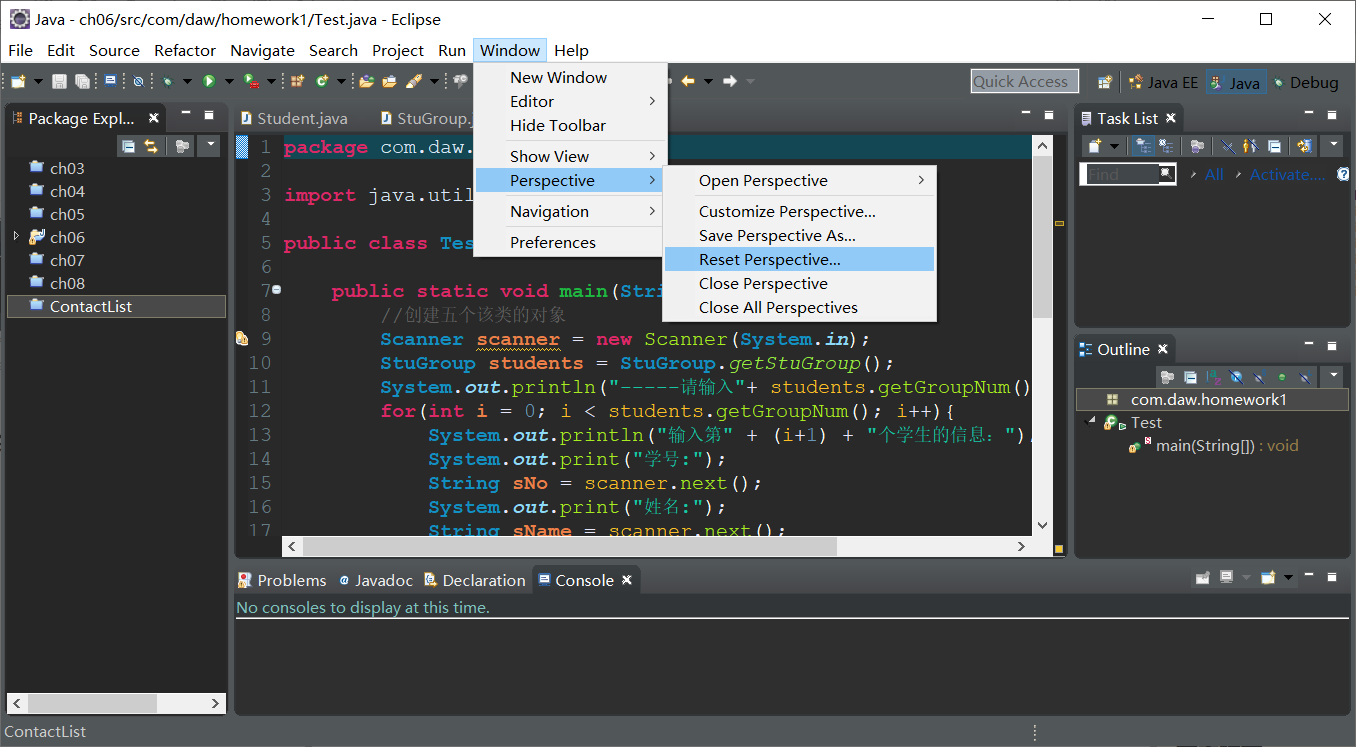Click the forward navigation arrow in toolbar
The height and width of the screenshot is (747, 1356).
tap(730, 81)
